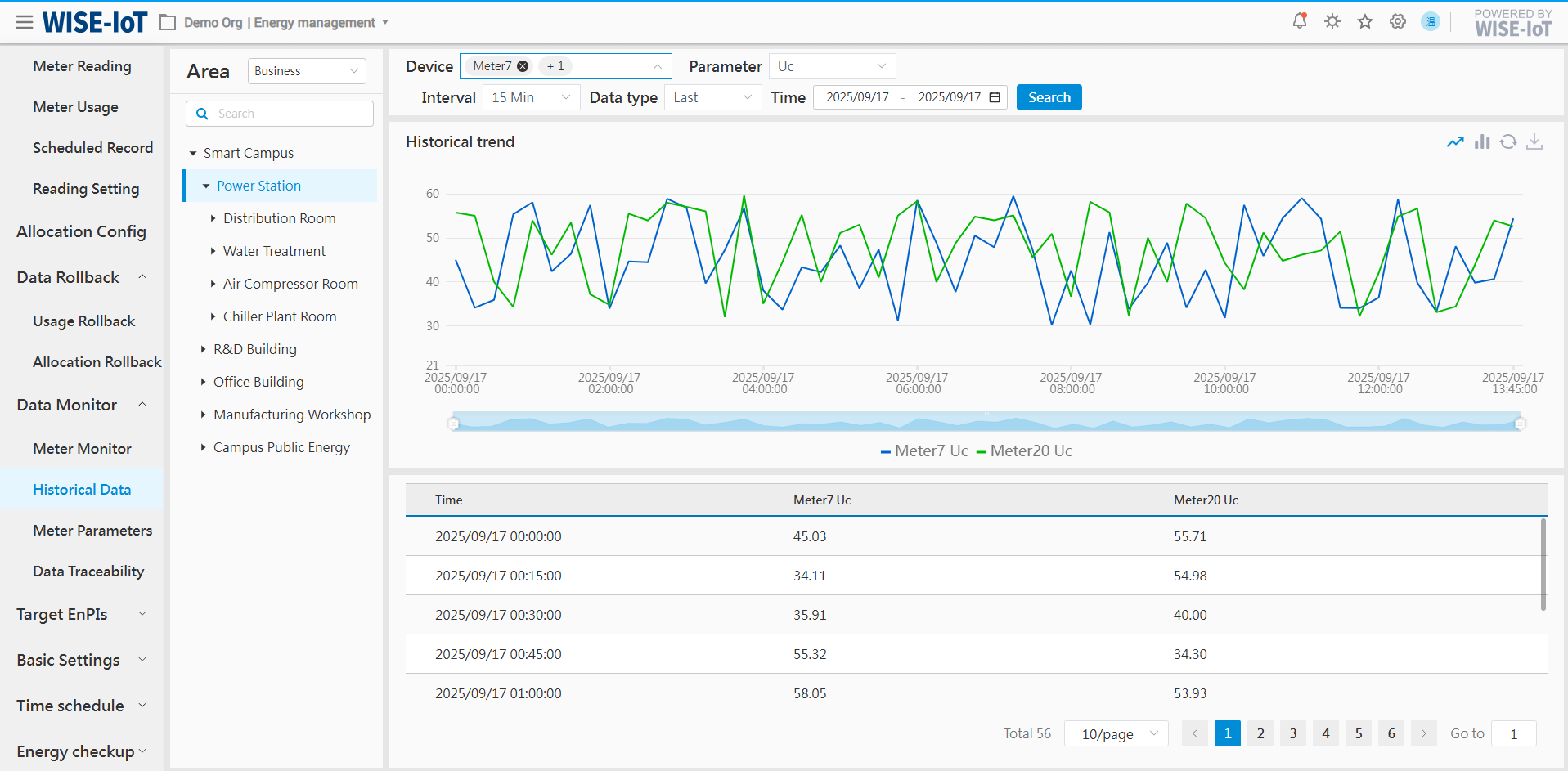The image size is (1568, 771).
Task: Expand the R&D Building tree node
Action: point(203,349)
